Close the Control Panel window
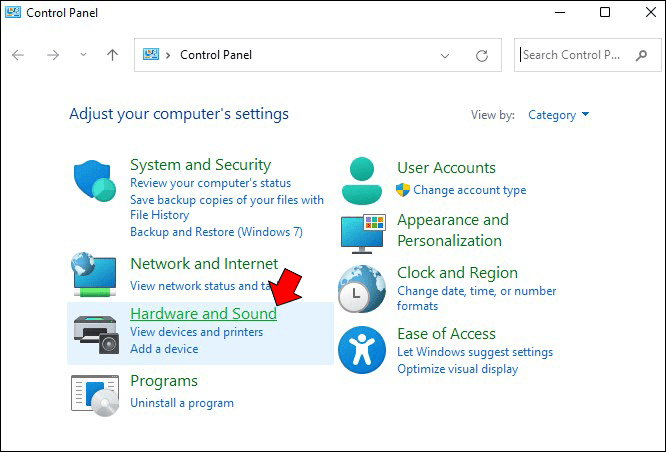The image size is (666, 452). (x=651, y=12)
